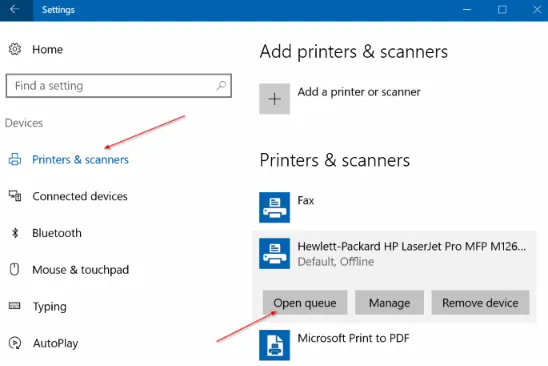Click the Default, Offline status text
The height and width of the screenshot is (366, 548).
click(x=336, y=262)
